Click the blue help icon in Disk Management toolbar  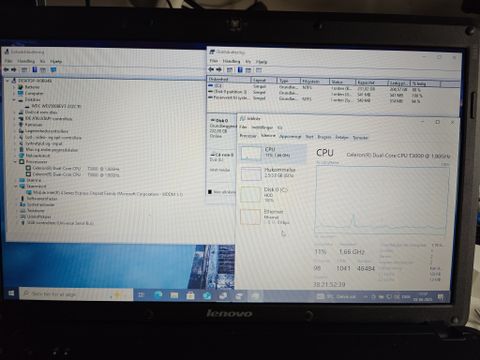point(240,70)
